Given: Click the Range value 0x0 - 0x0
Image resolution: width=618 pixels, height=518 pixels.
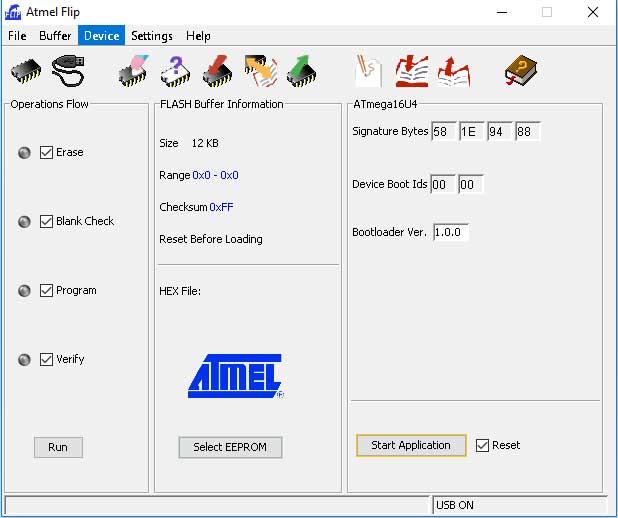Looking at the screenshot, I should (x=215, y=175).
